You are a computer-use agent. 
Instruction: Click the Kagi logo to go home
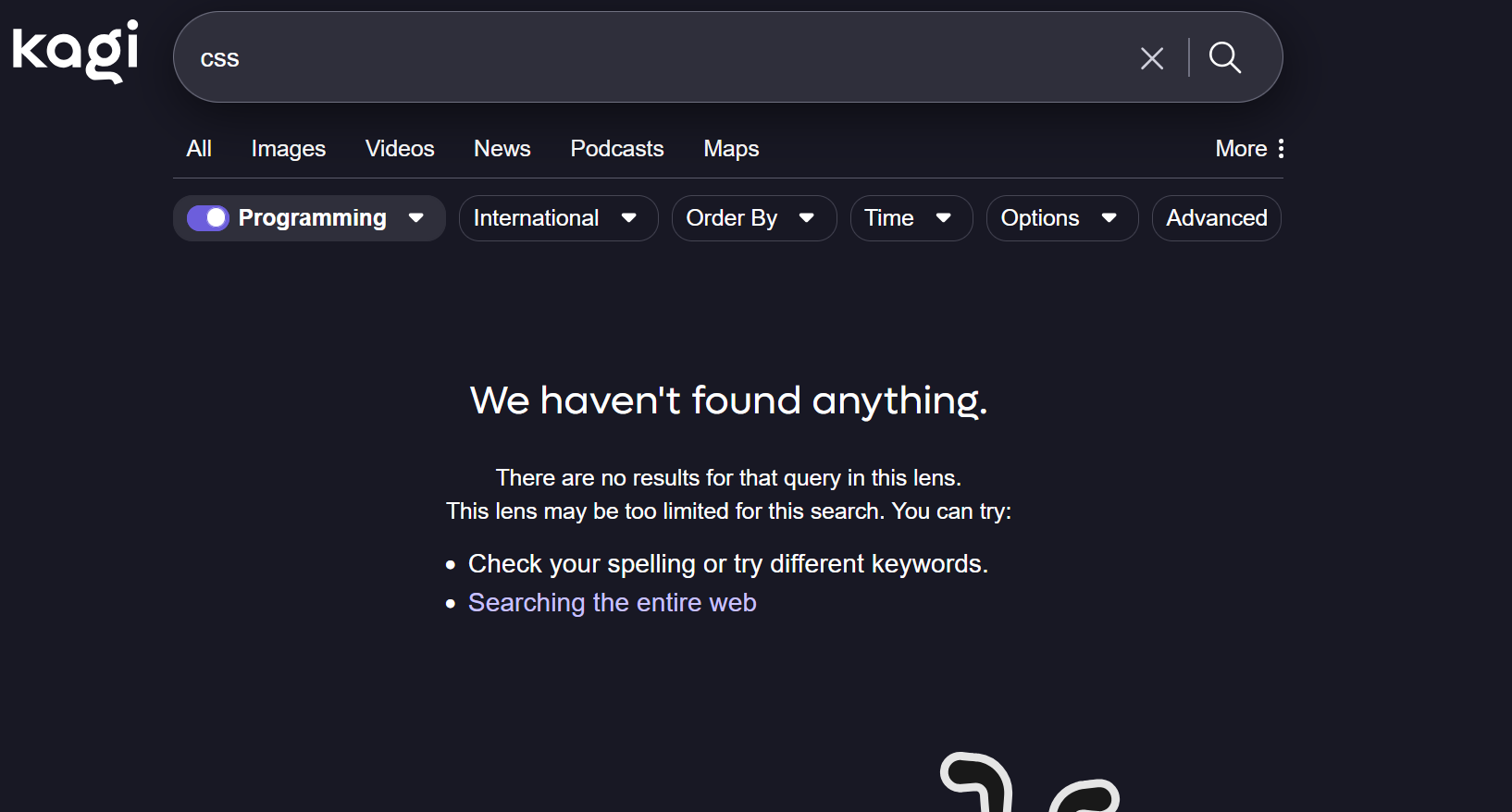75,52
